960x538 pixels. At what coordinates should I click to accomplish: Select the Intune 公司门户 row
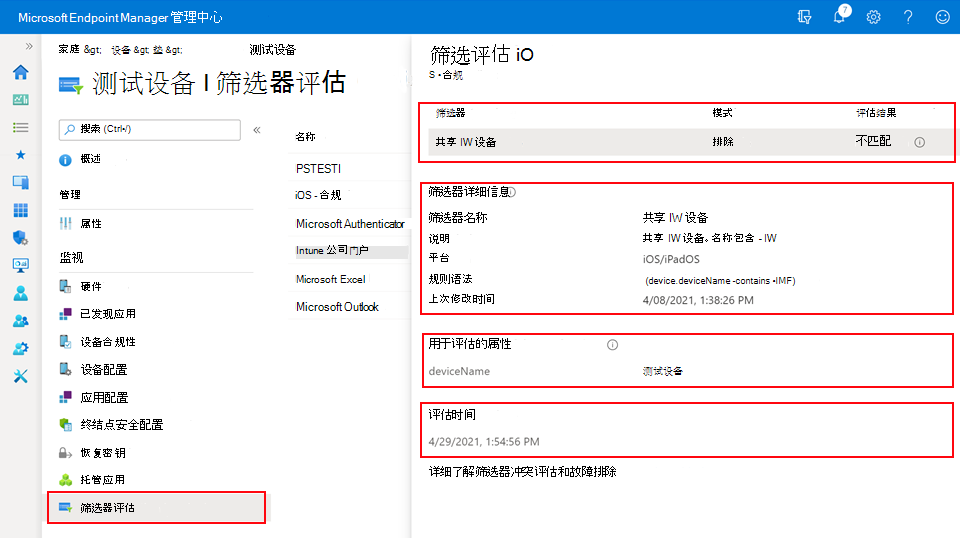tap(349, 250)
